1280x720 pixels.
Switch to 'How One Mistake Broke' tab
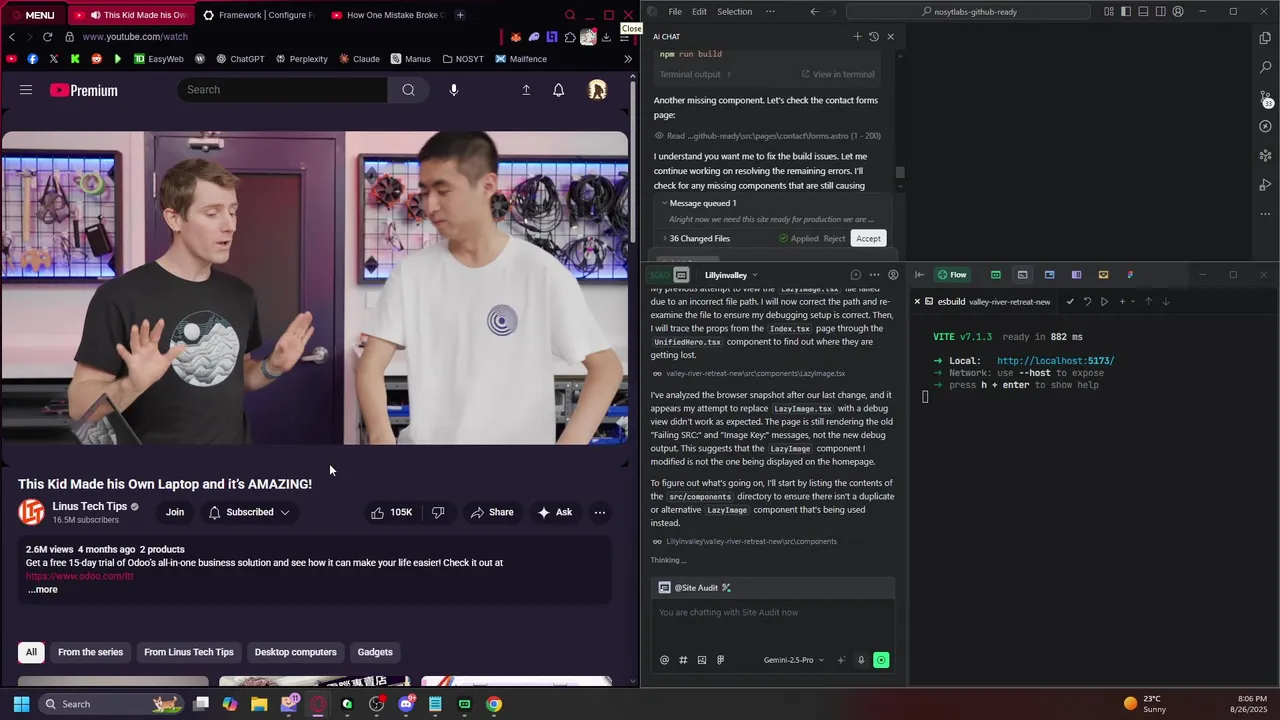[x=387, y=15]
